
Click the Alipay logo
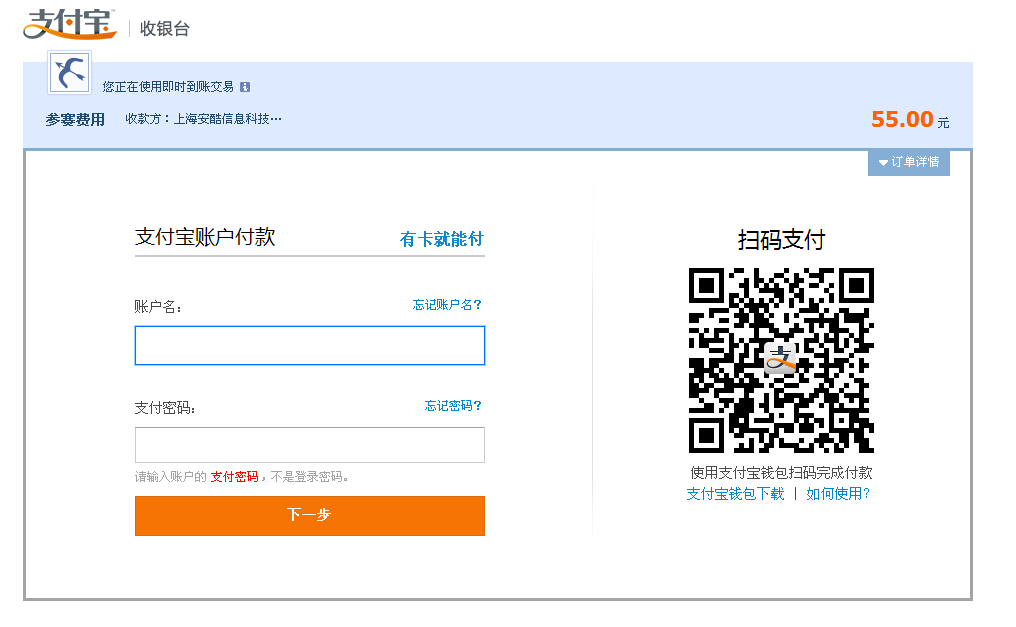[69, 24]
